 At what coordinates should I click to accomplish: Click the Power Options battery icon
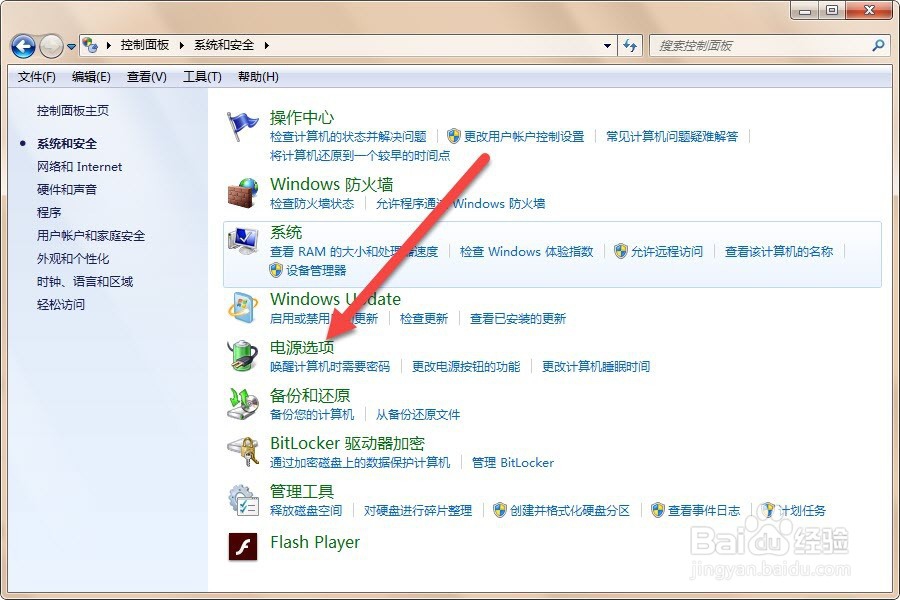(243, 355)
